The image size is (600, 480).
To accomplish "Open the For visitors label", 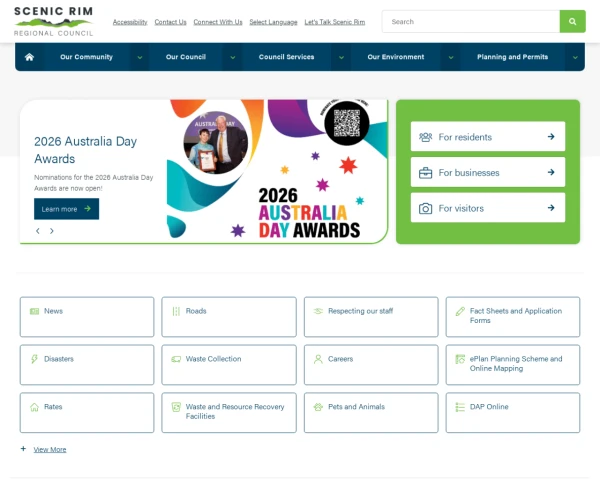I will (x=461, y=208).
